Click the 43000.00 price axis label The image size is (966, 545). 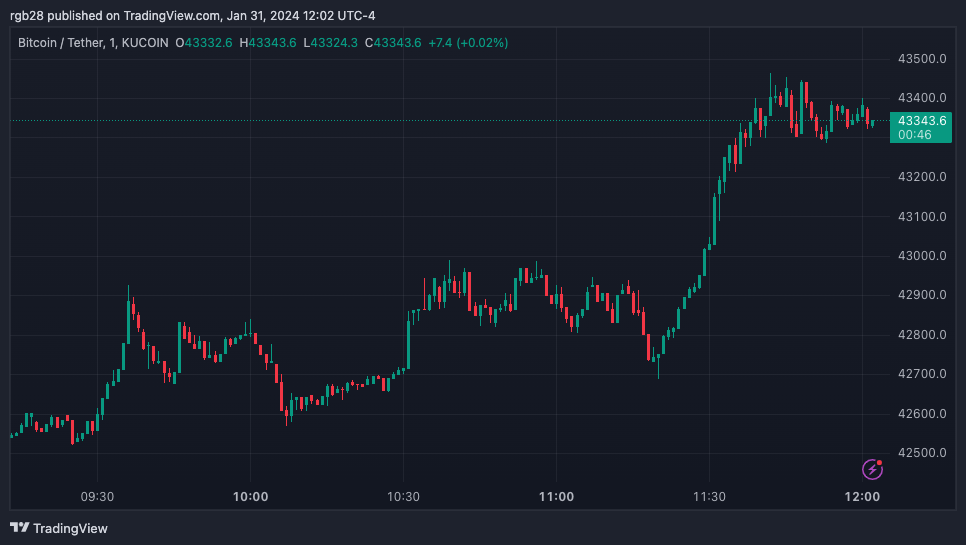click(922, 256)
